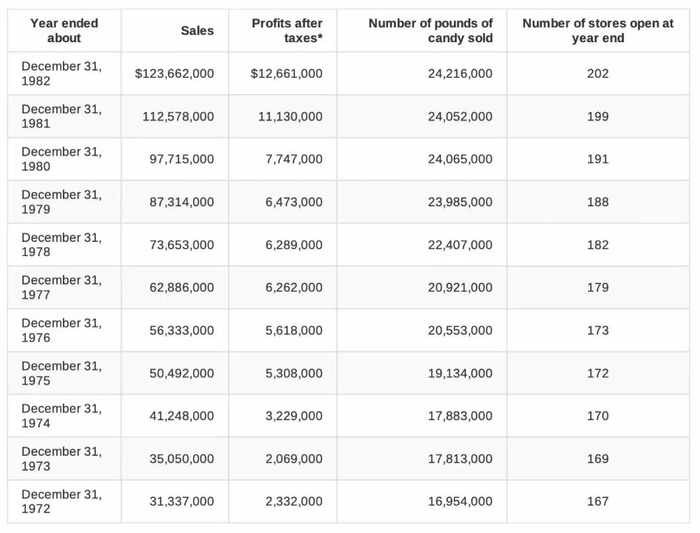
Task: Click the 16,954,000 pounds sold cell
Action: 460,502
